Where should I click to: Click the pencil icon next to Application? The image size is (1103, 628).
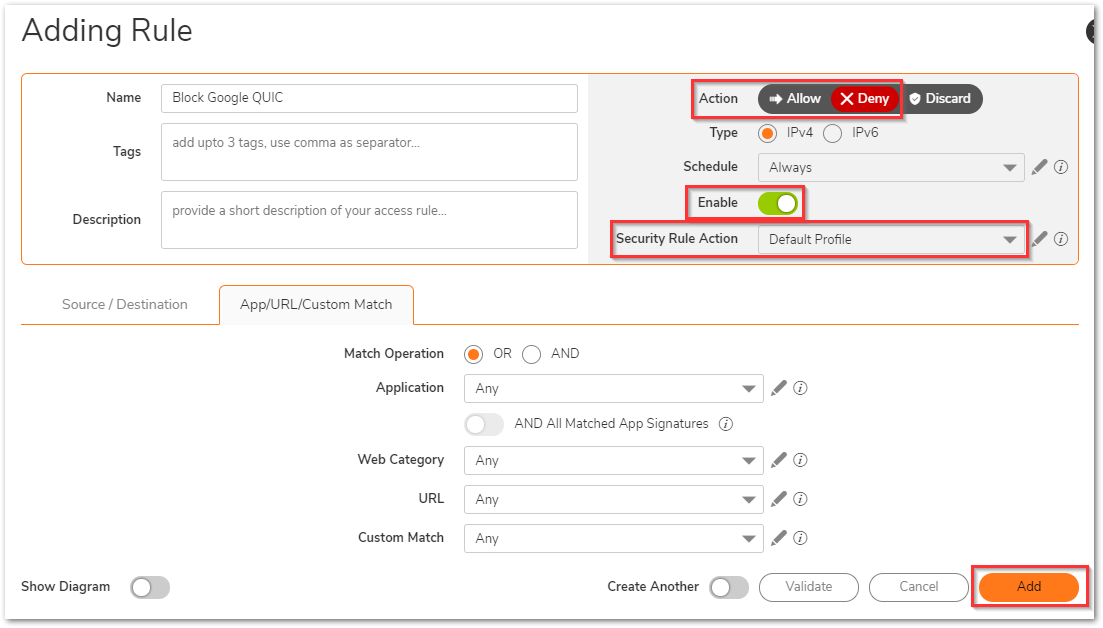click(779, 388)
